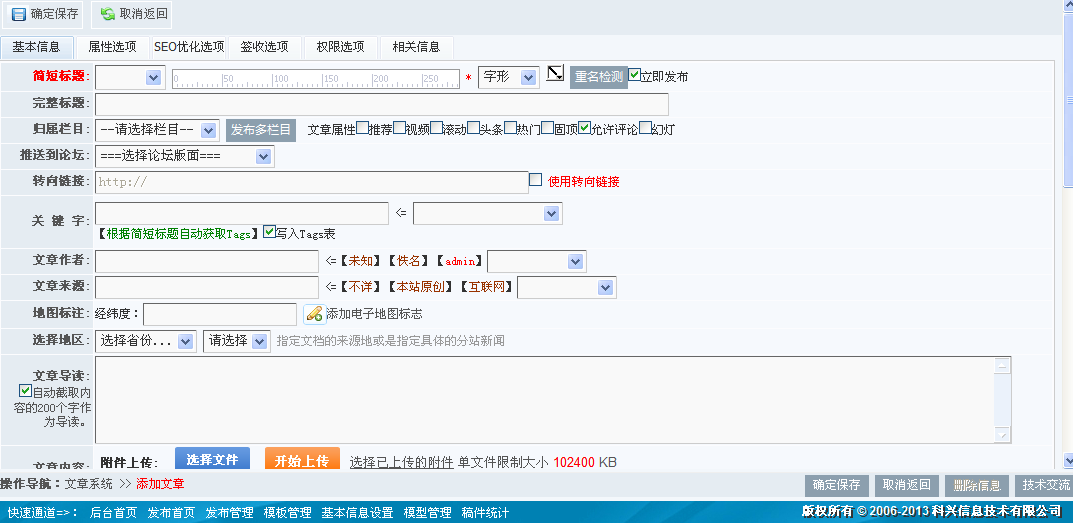Switch to the 相关信息 tab
1073x523 pixels.
[417, 47]
